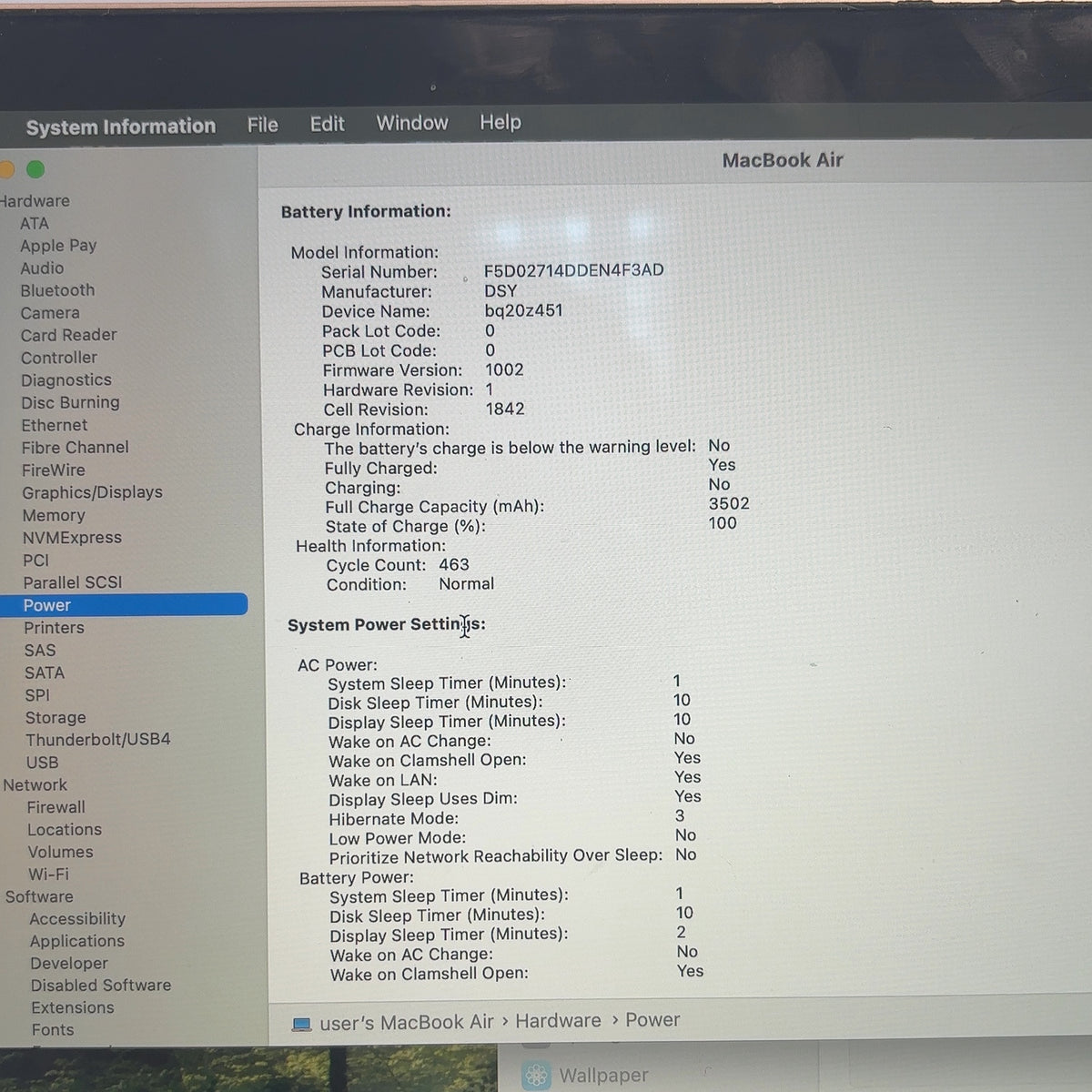Select Memory in the sidebar
Viewport: 1092px width, 1092px height.
click(x=54, y=515)
